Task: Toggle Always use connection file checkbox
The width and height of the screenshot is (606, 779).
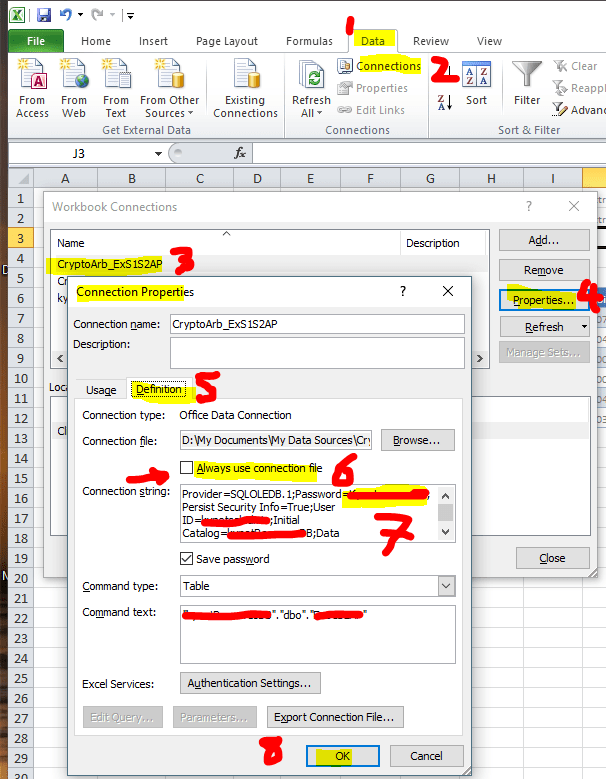Action: click(186, 467)
